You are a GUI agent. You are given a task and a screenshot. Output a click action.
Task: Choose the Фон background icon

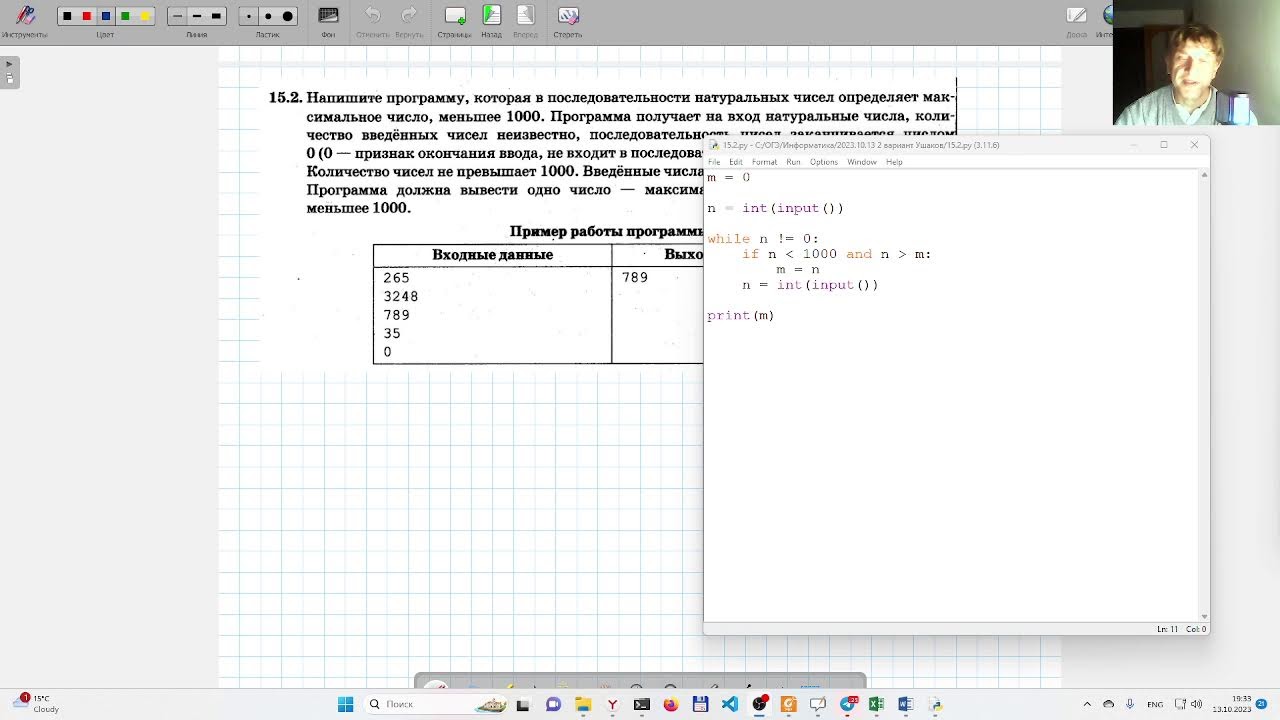tap(328, 20)
